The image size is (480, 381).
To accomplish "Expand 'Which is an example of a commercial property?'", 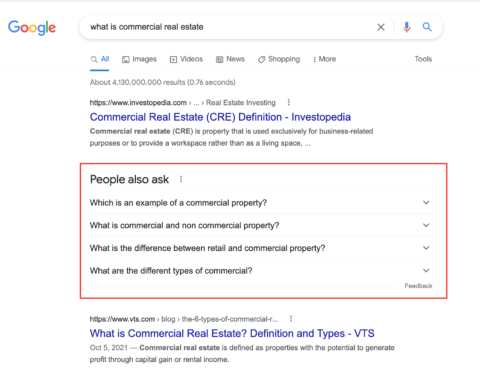I will [261, 203].
